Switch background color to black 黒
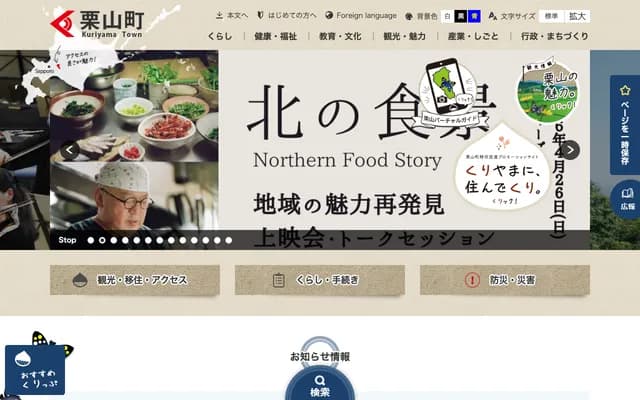The width and height of the screenshot is (640, 400). [x=461, y=16]
